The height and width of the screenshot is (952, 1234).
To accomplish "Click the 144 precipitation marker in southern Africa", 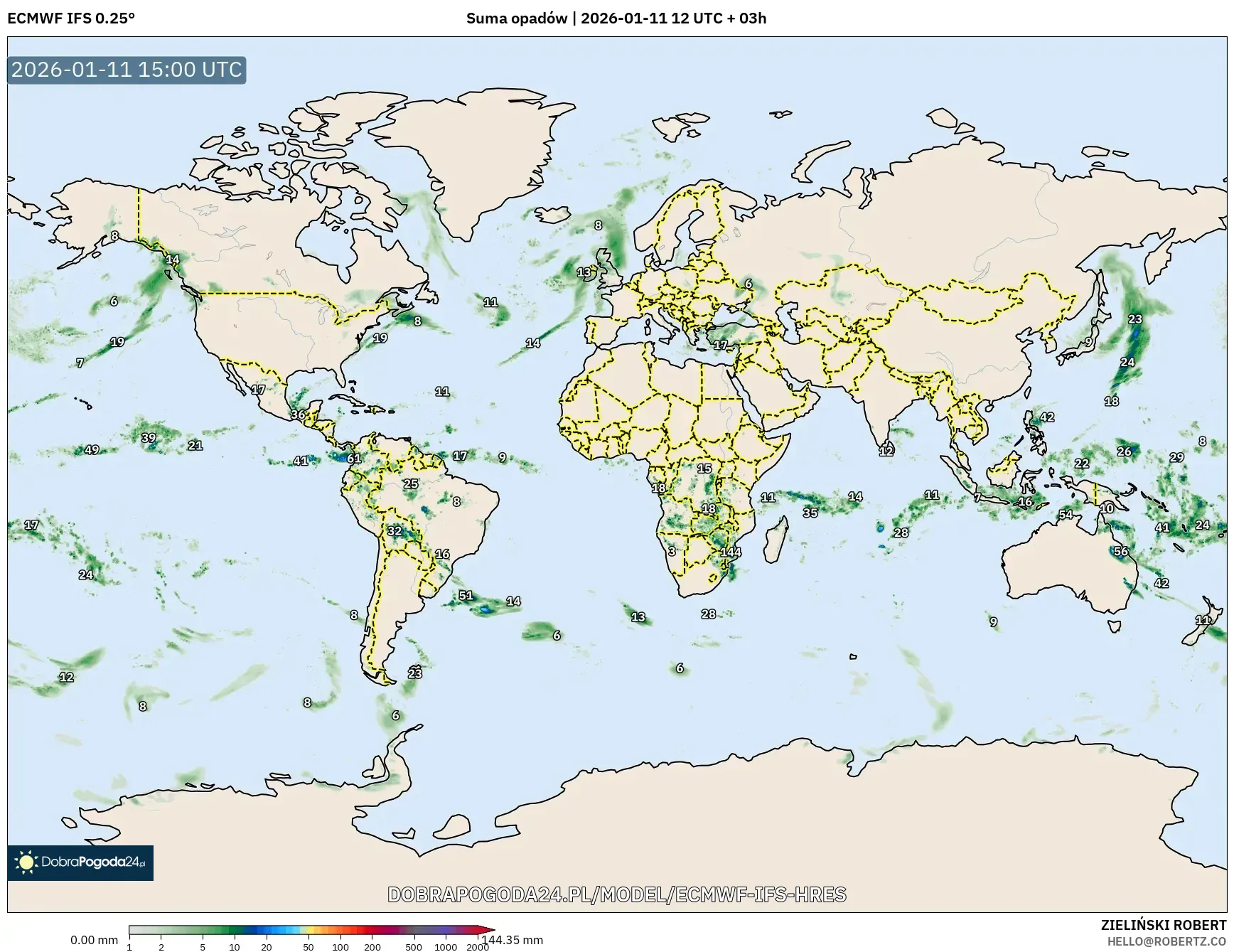I will (x=731, y=552).
